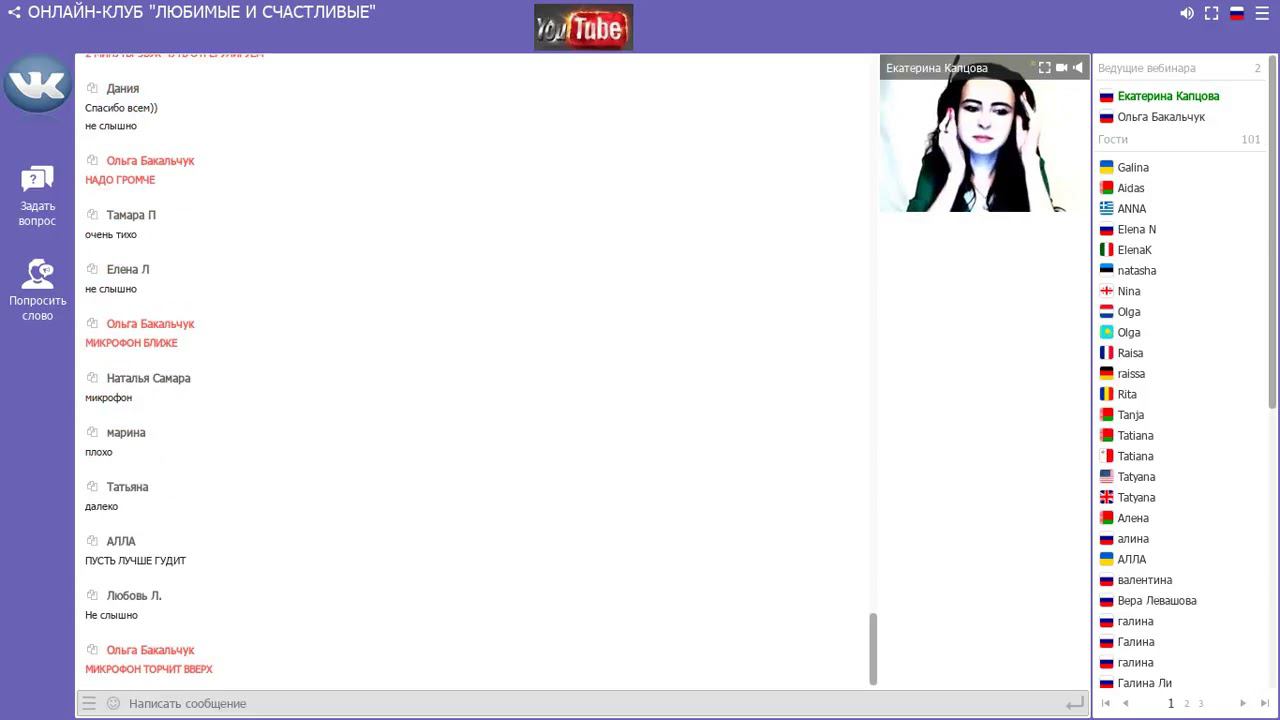Viewport: 1280px width, 720px height.
Task: Select guest Nina in the list
Action: (x=1129, y=291)
